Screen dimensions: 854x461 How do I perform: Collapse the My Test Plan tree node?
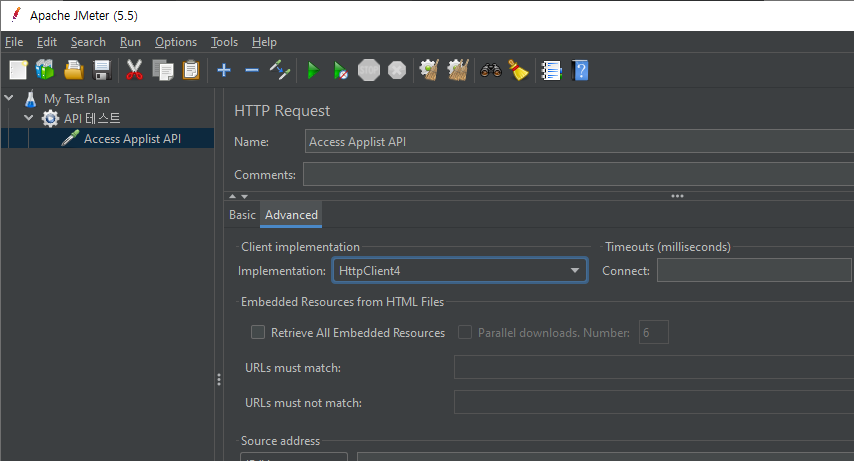click(9, 98)
